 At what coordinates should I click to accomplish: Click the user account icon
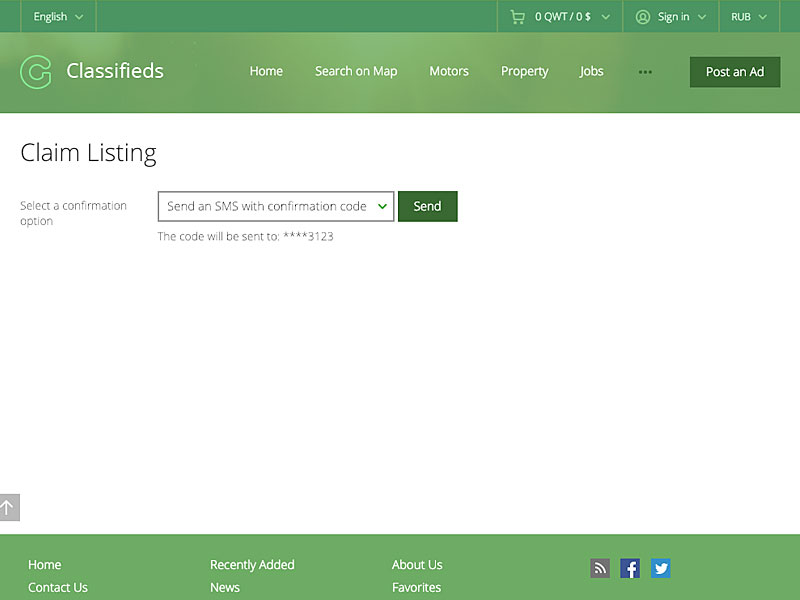642,17
